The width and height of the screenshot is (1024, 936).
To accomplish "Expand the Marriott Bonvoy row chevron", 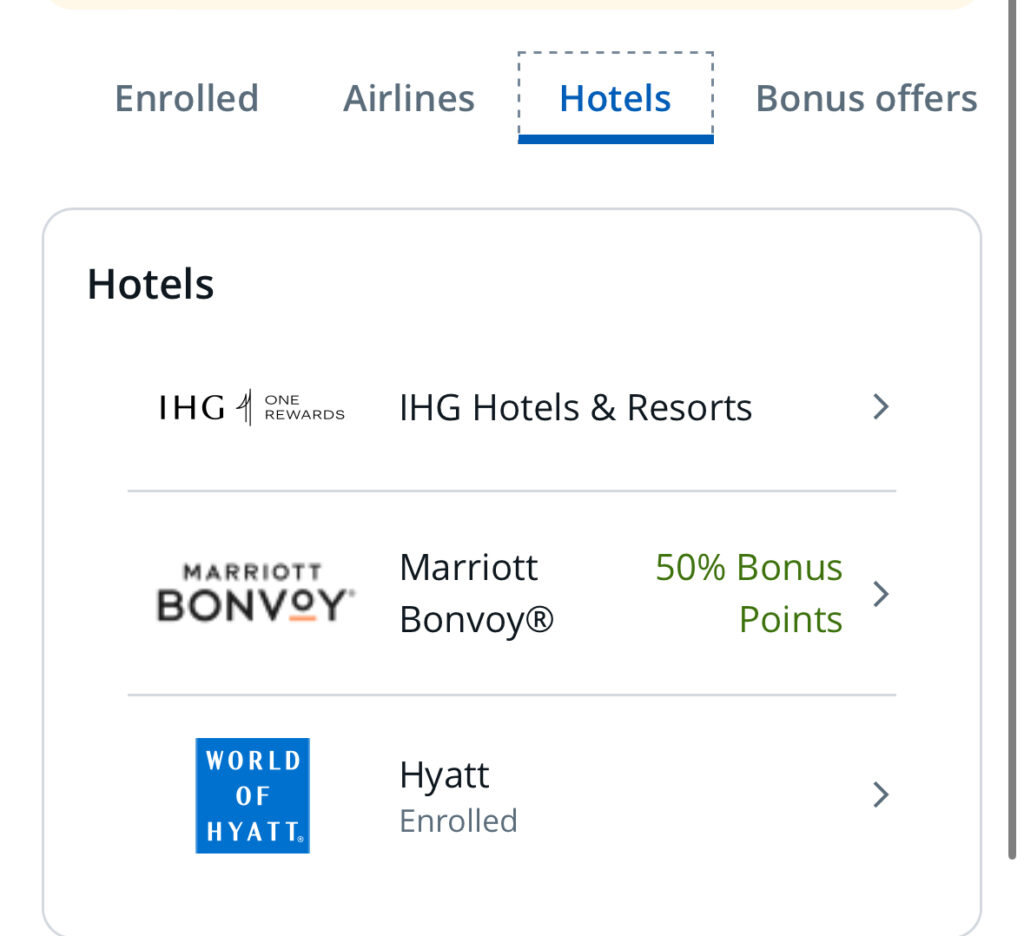I will (x=881, y=594).
